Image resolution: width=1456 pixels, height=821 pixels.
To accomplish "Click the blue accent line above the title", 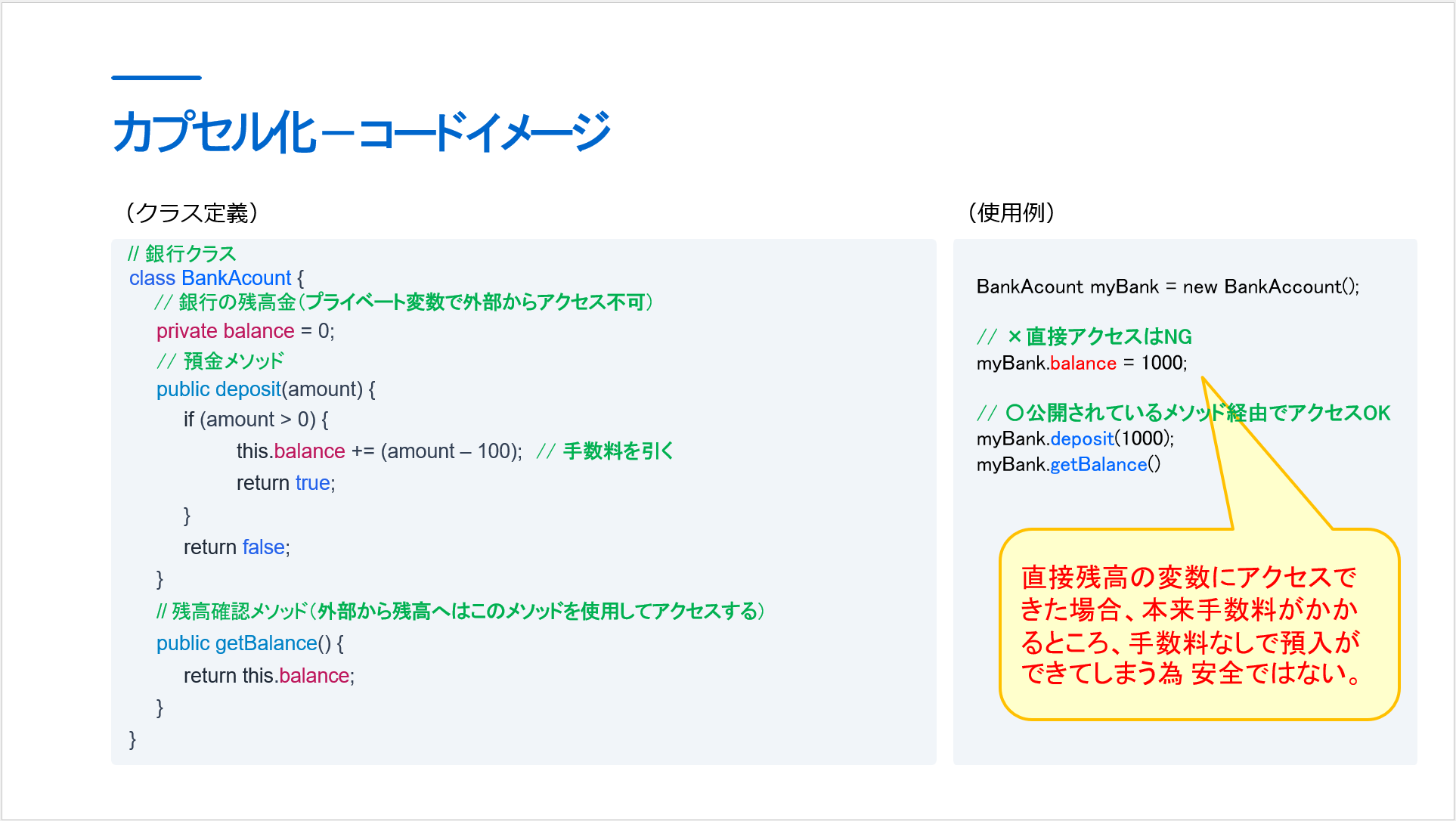I will pyautogui.click(x=156, y=78).
